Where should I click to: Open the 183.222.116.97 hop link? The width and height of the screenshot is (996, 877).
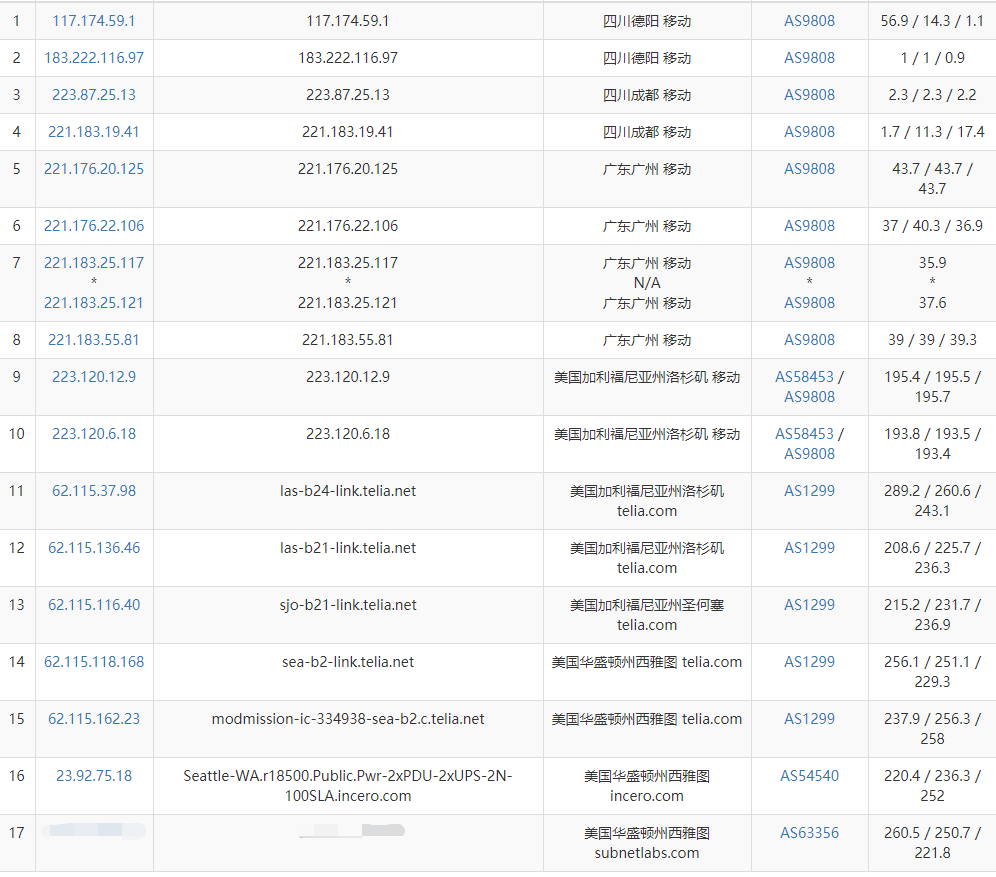[93, 58]
